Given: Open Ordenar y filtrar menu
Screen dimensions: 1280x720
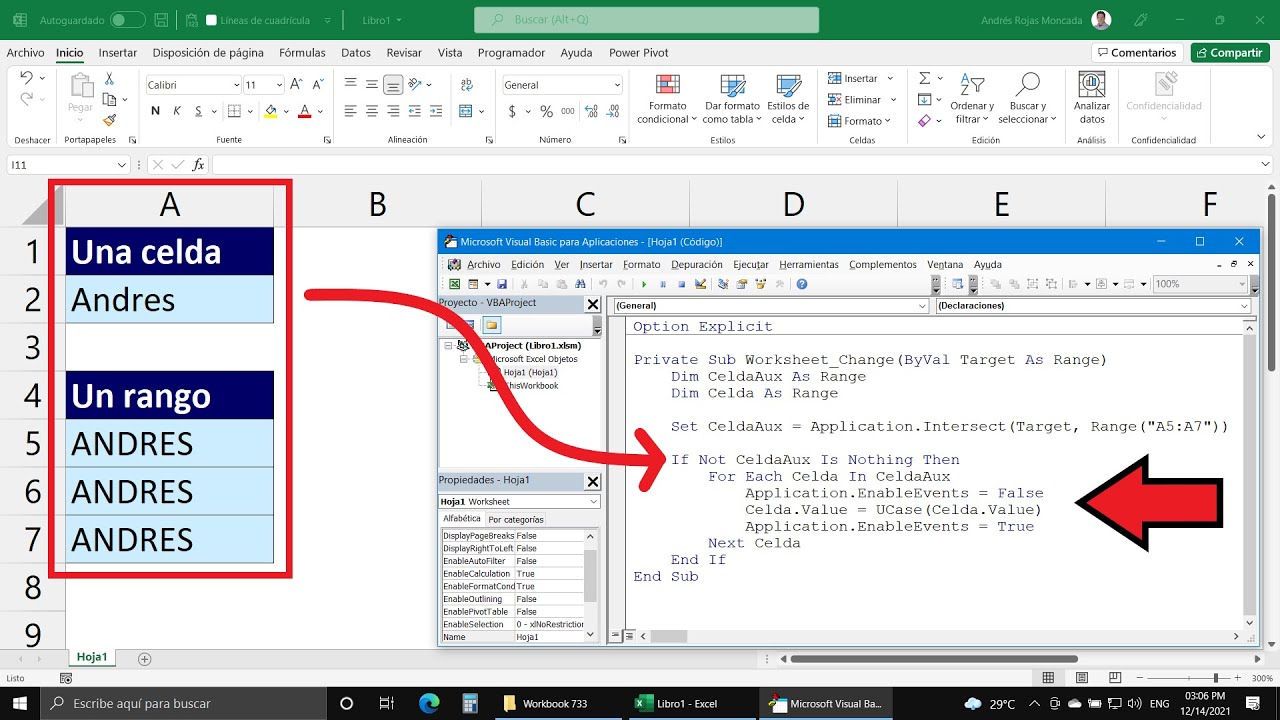Looking at the screenshot, I should (971, 98).
